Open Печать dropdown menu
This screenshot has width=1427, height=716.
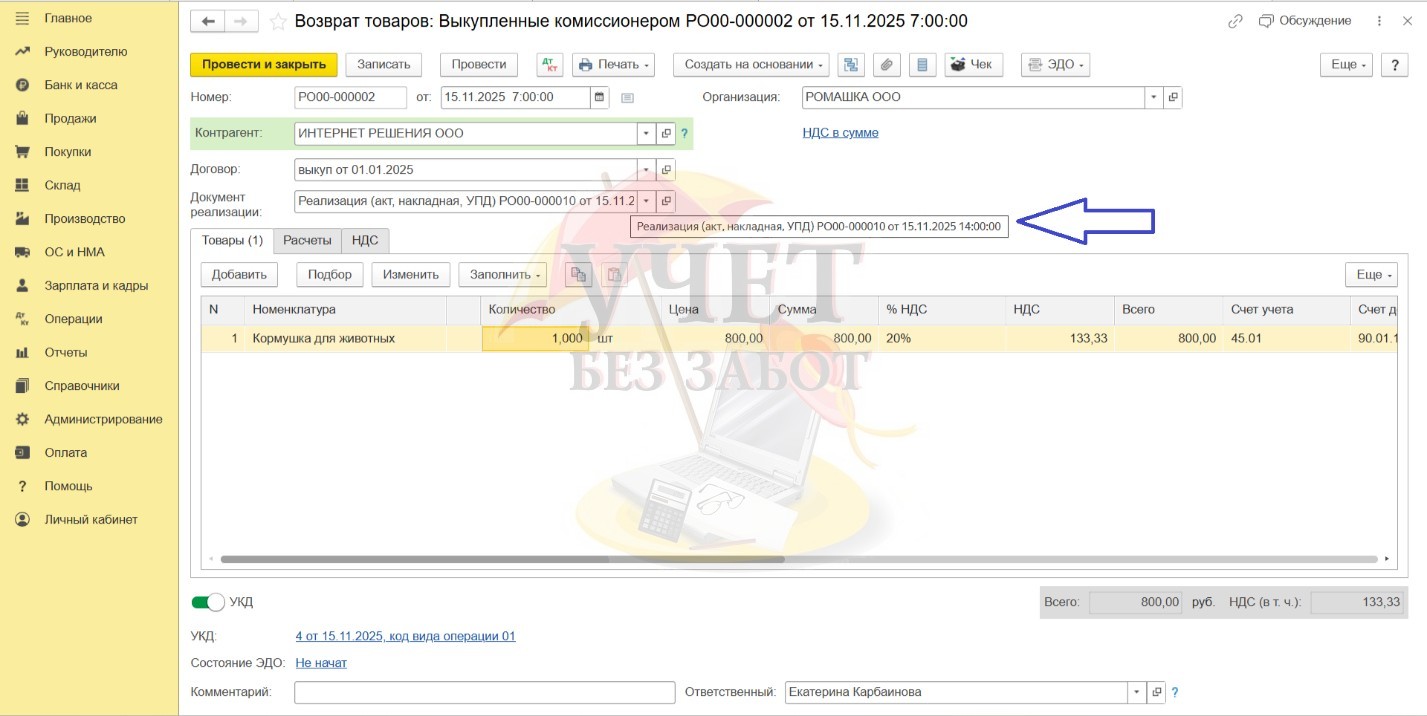click(613, 64)
